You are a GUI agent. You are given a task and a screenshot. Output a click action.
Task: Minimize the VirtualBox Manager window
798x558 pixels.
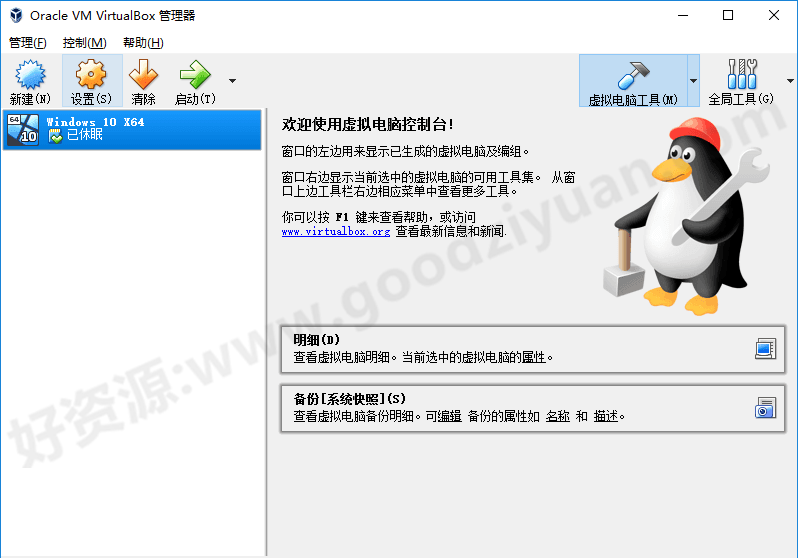pyautogui.click(x=683, y=15)
